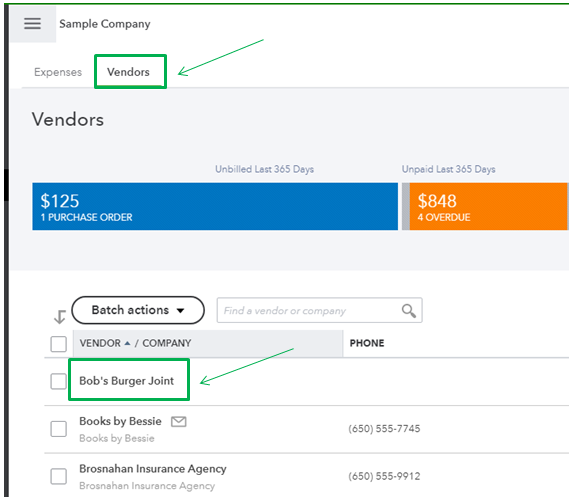Screen dimensions: 569x498
Task: Click the email envelope icon for Books by Bessie
Action: [x=179, y=421]
